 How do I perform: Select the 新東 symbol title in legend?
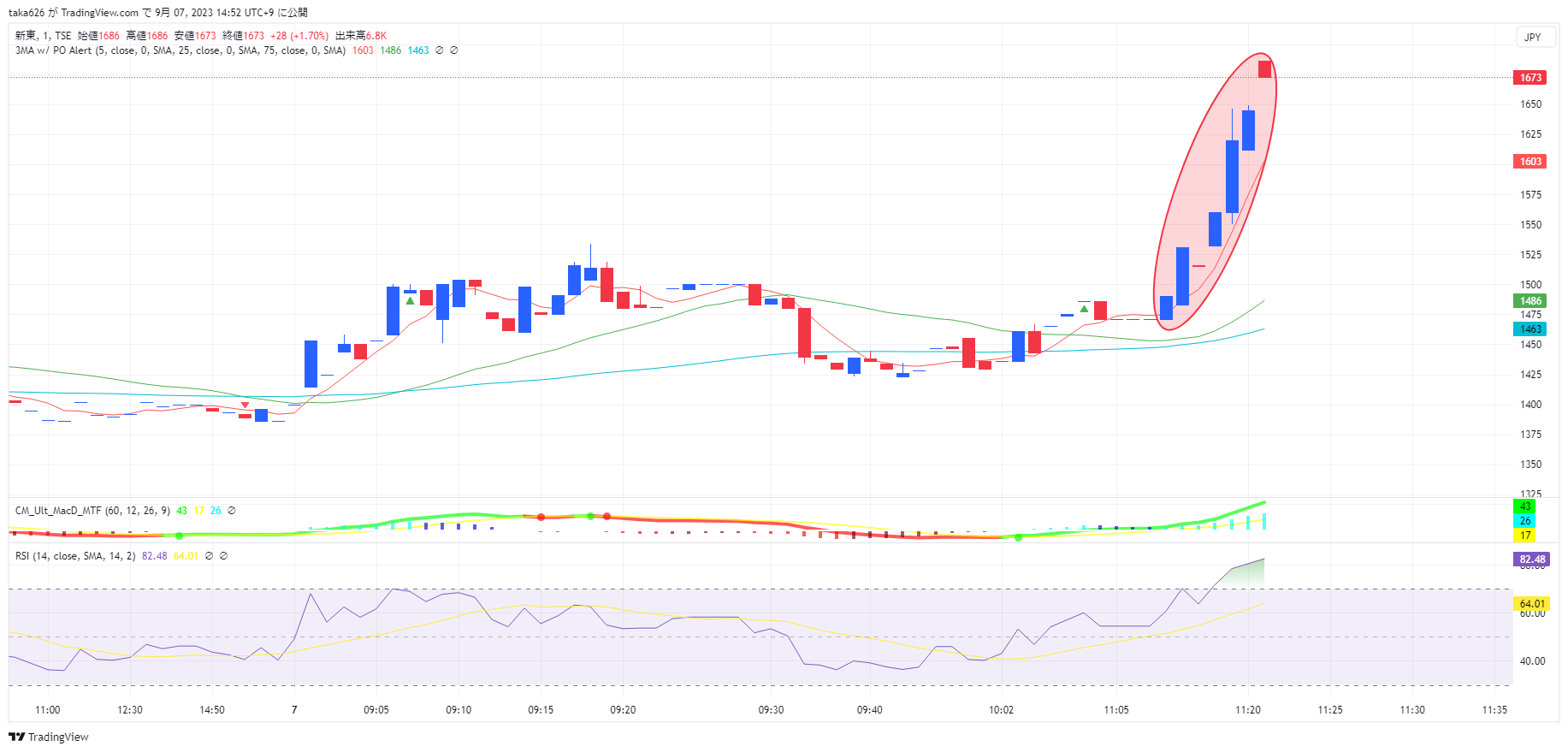click(26, 36)
